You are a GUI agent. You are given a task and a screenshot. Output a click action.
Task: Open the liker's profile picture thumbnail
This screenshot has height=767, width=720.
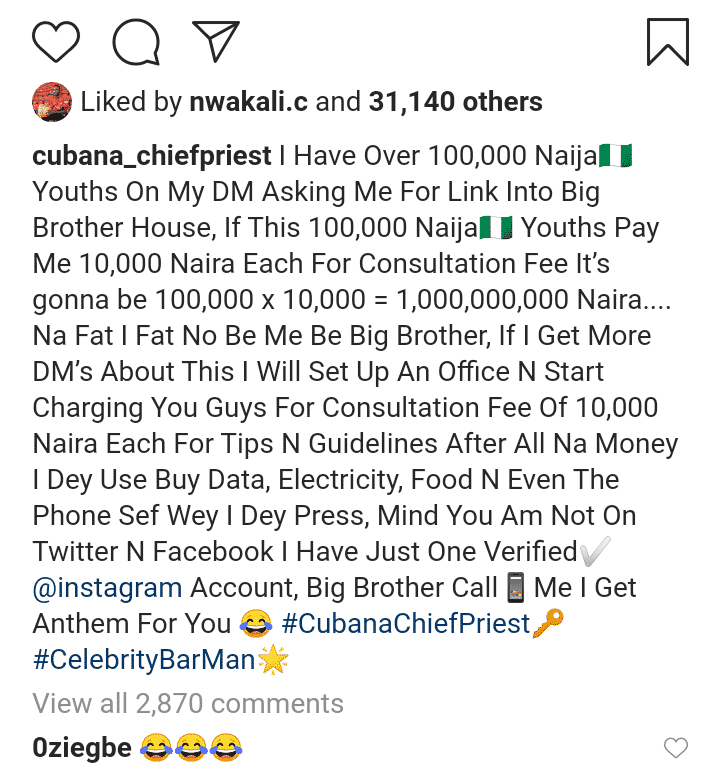[x=51, y=101]
